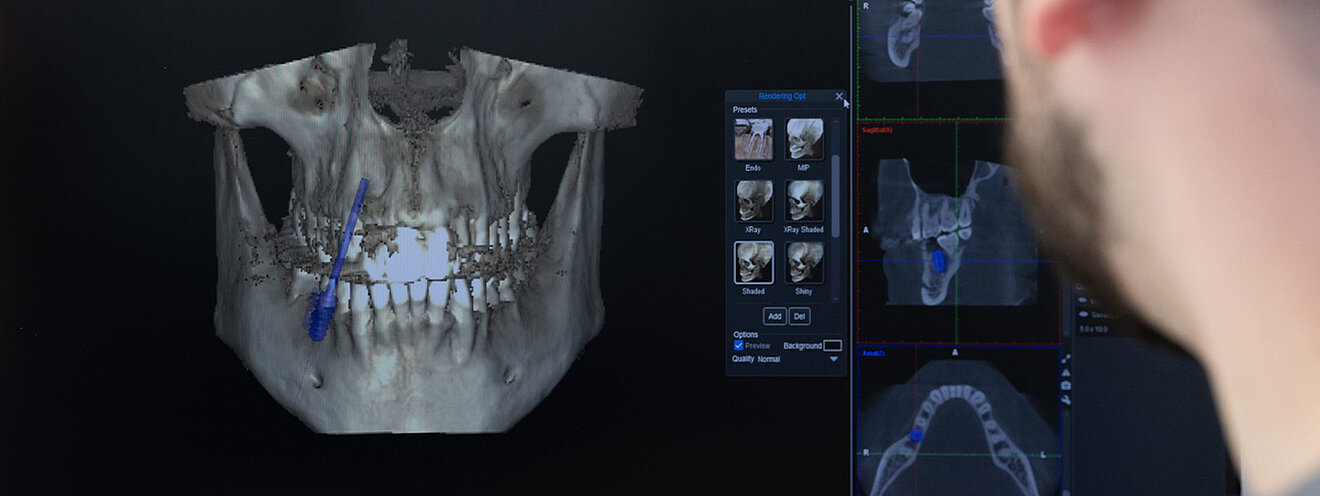Toggle the first eye visibility icon
Image resolution: width=1320 pixels, height=496 pixels.
tap(1083, 299)
